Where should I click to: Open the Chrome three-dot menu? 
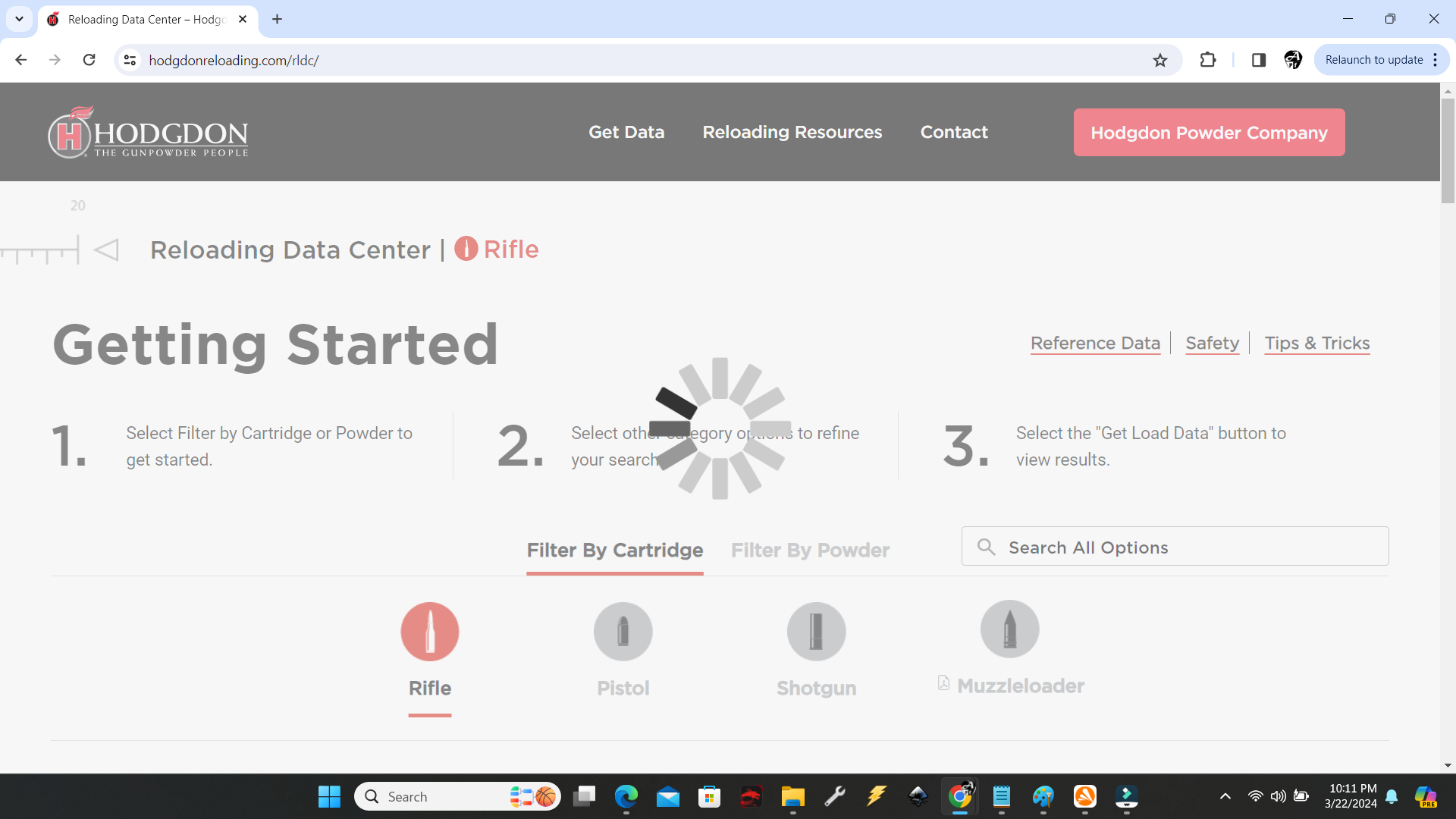tap(1436, 60)
